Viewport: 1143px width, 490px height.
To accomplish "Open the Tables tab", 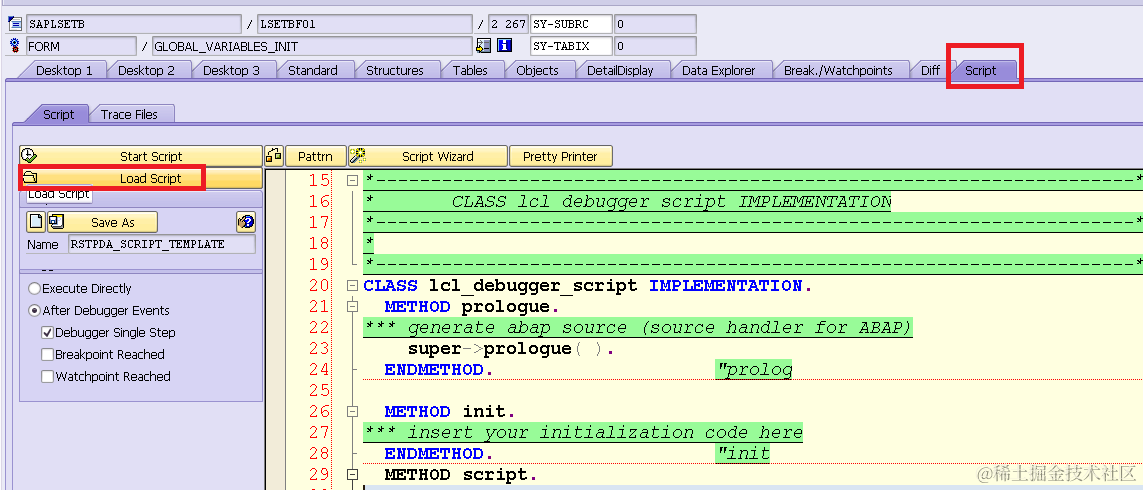I will 470,71.
